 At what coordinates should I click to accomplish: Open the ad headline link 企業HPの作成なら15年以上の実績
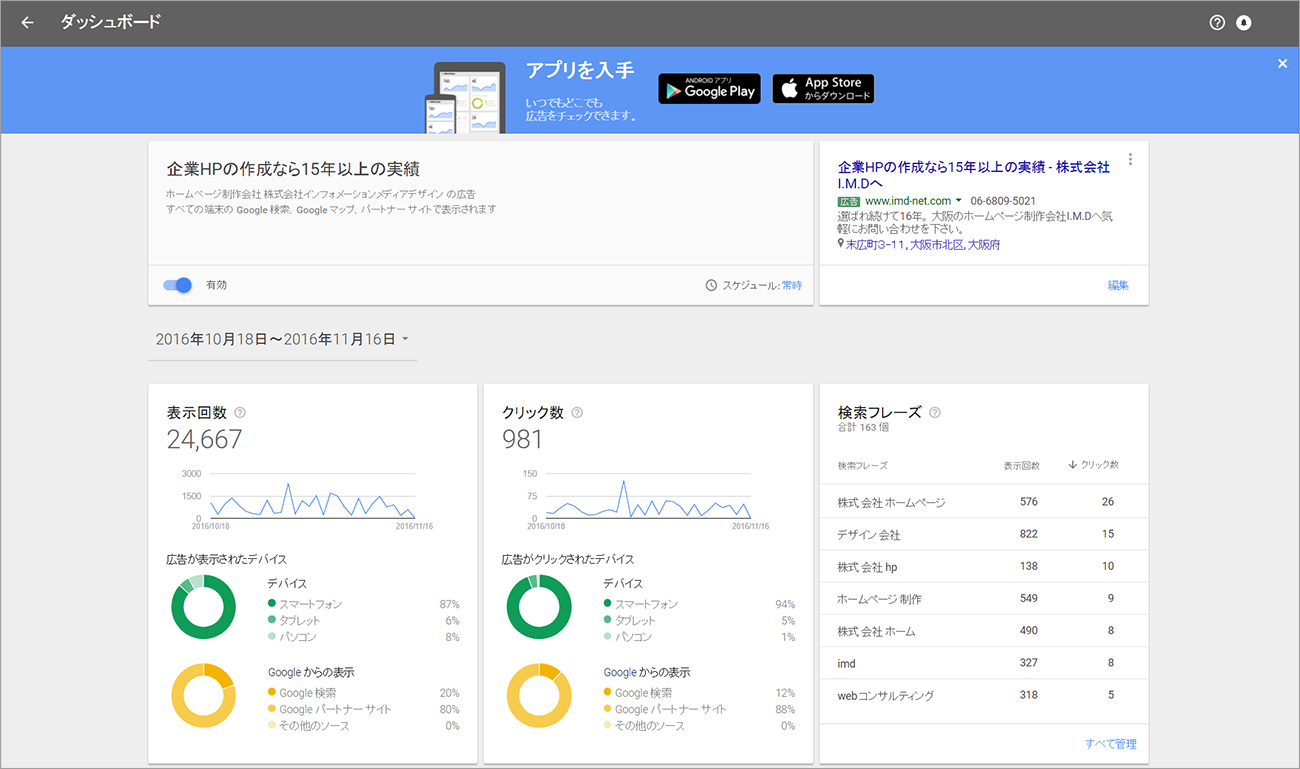tap(973, 175)
